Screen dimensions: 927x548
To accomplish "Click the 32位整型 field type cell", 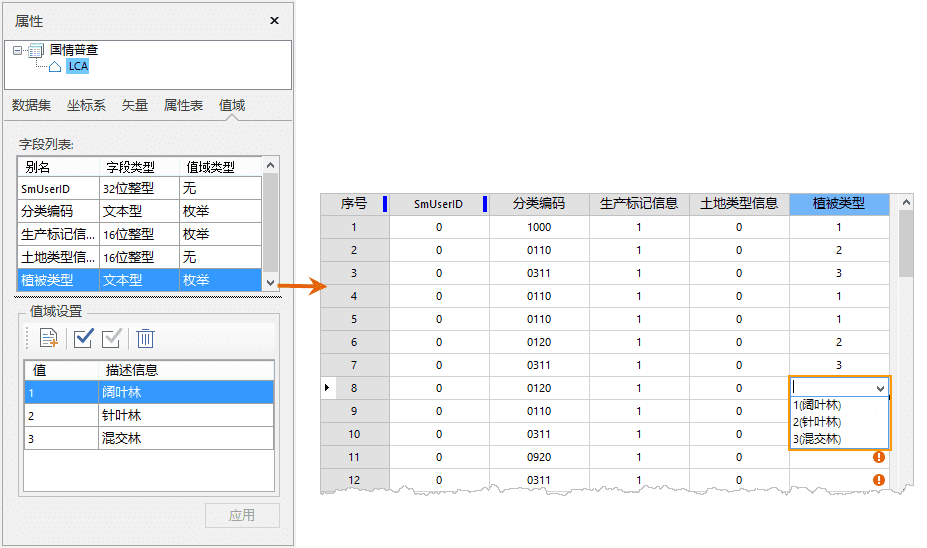I will click(140, 189).
